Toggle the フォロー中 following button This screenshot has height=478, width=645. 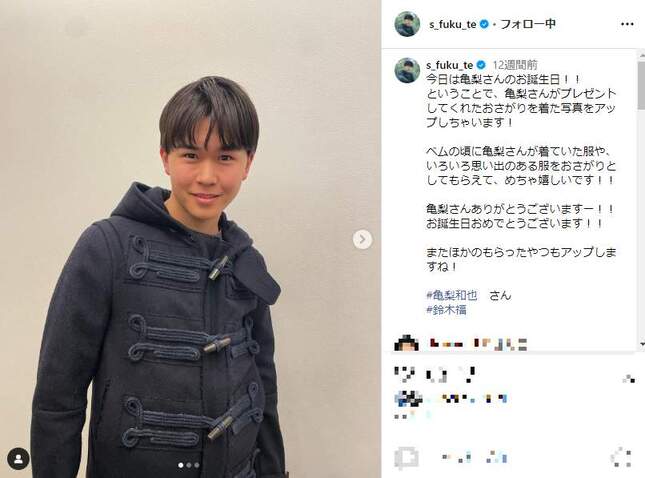tap(528, 24)
